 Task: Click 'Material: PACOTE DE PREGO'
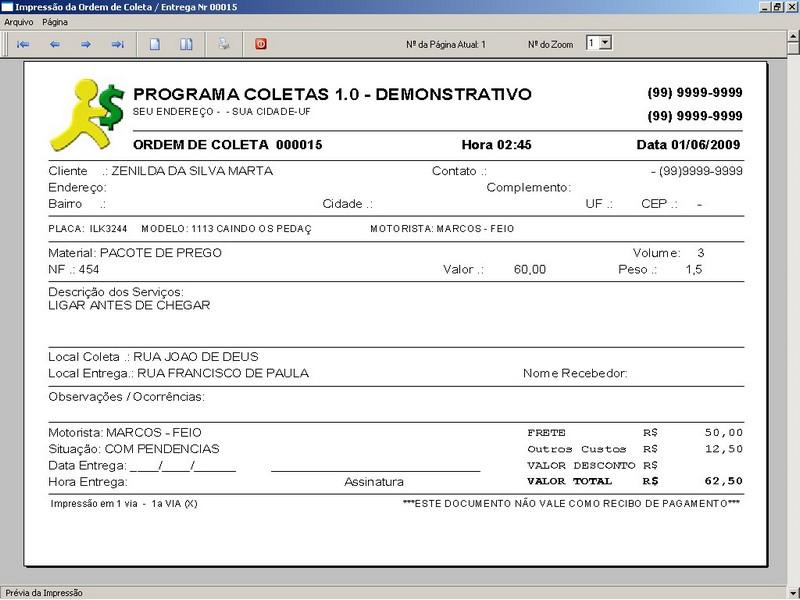pos(135,253)
